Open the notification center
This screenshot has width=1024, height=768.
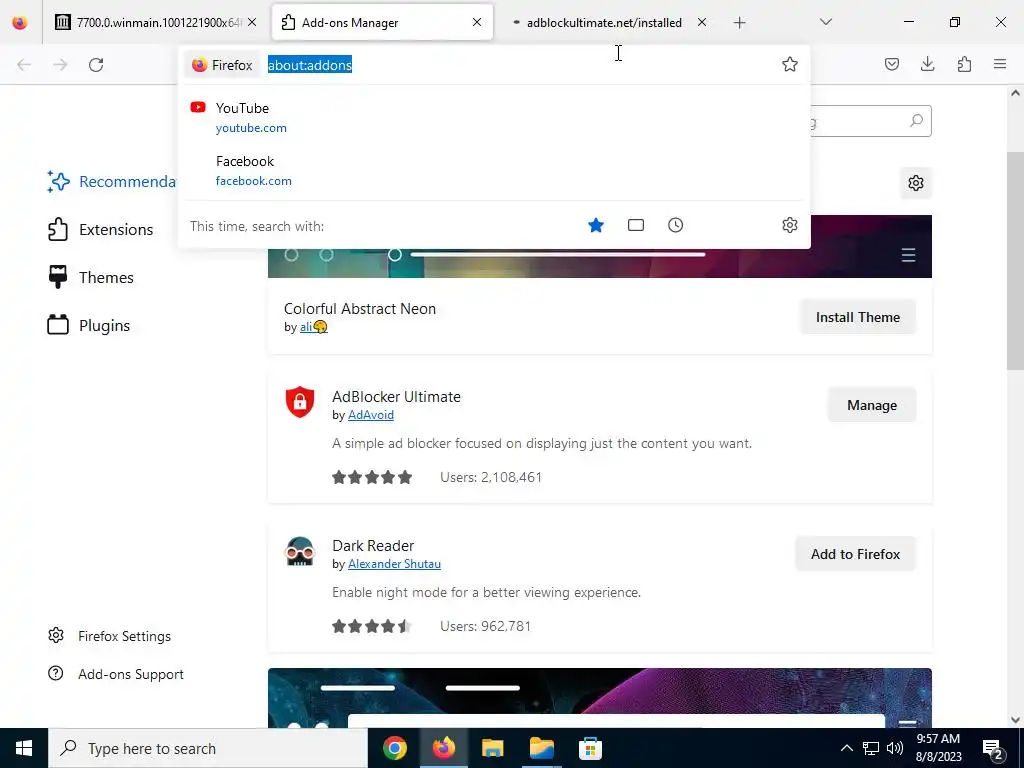(x=992, y=748)
